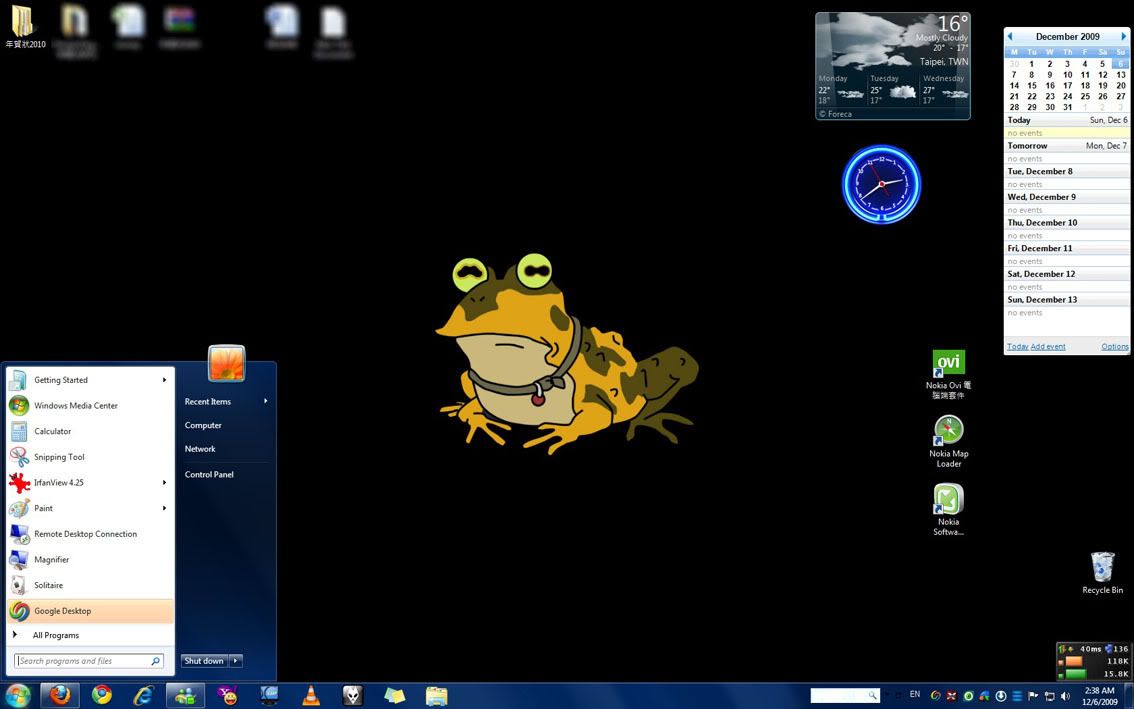1134x709 pixels.
Task: Launch Google Chrome from the taskbar
Action: click(x=102, y=695)
